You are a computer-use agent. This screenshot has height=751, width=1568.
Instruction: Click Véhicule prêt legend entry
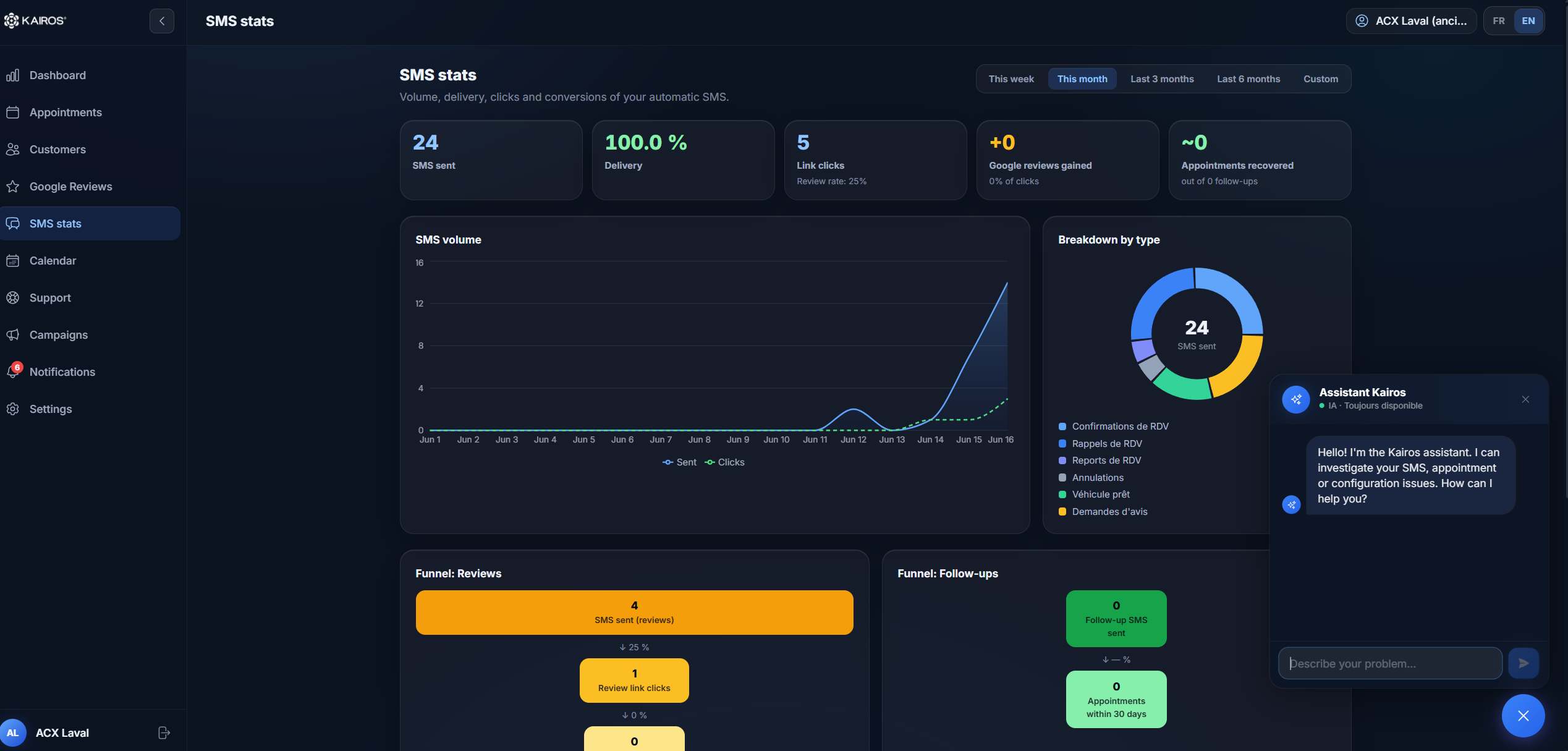tap(1095, 494)
